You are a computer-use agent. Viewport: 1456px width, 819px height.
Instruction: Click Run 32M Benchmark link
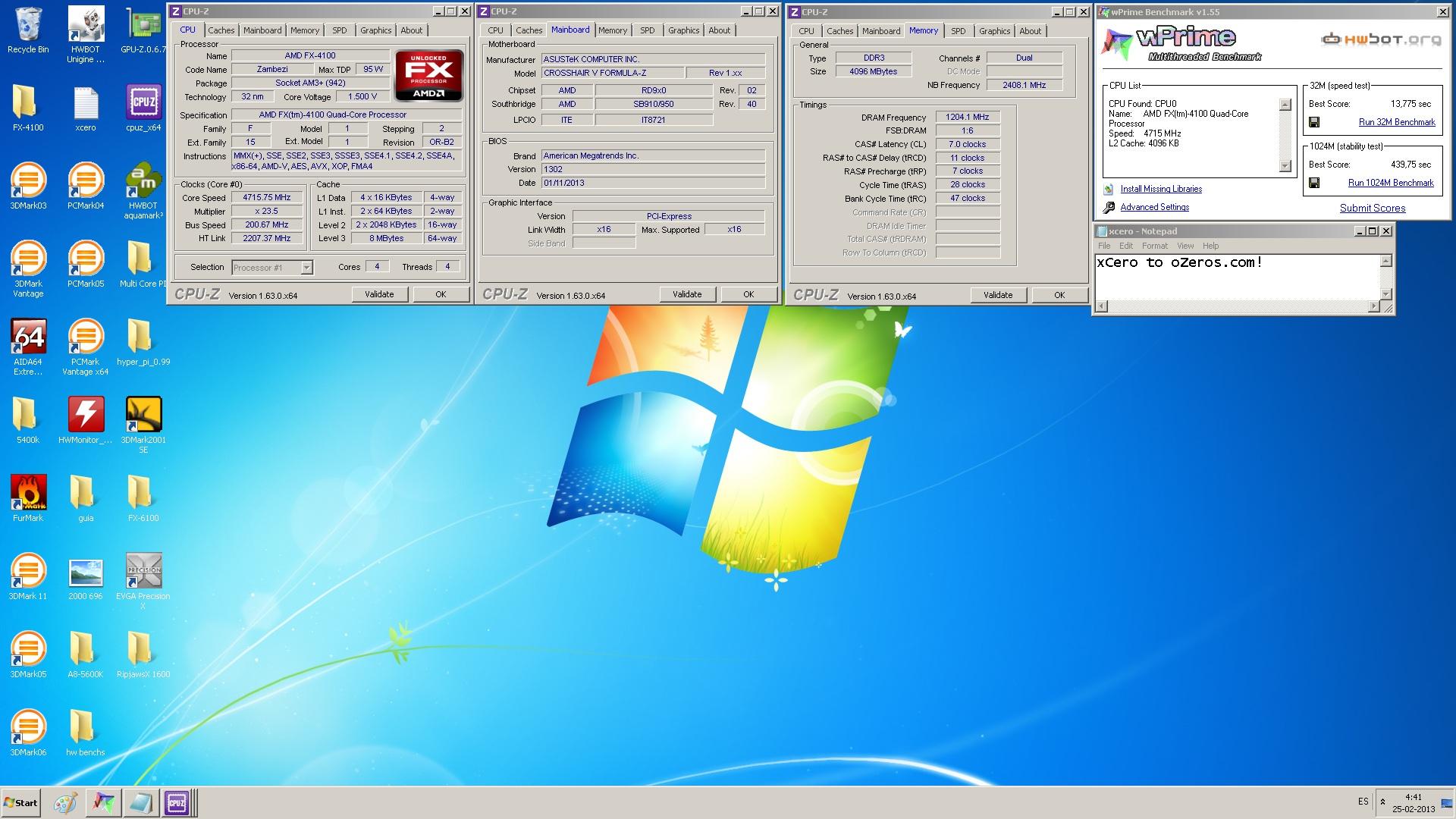tap(1397, 122)
